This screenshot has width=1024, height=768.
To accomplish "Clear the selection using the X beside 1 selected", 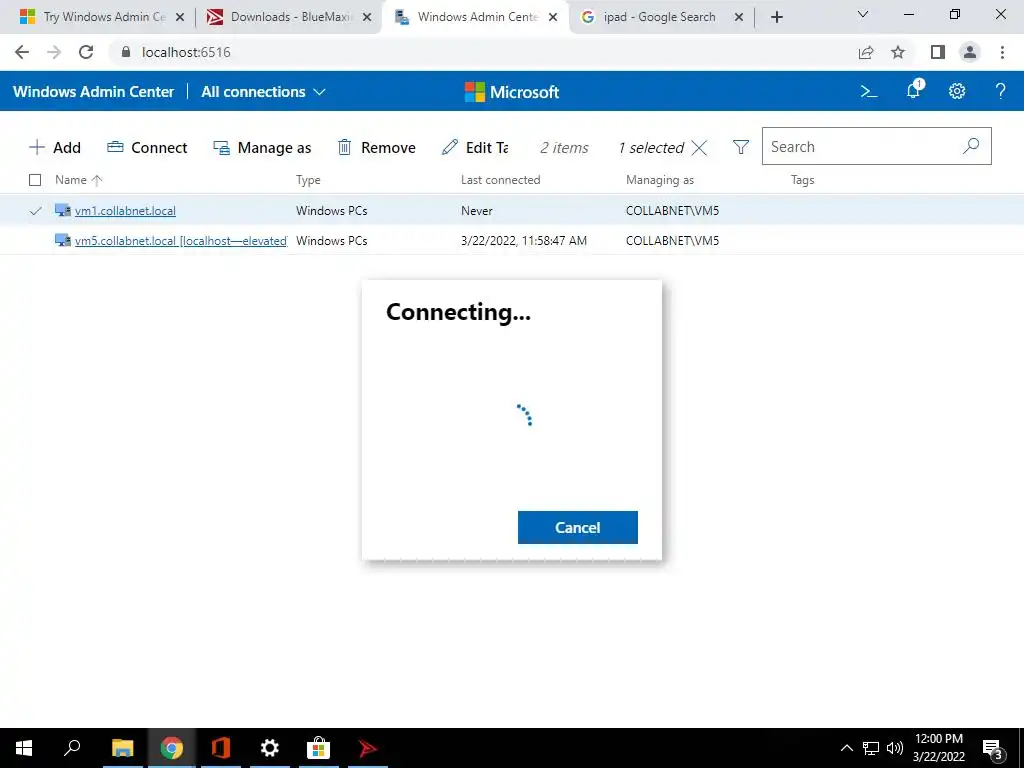I will (699, 148).
